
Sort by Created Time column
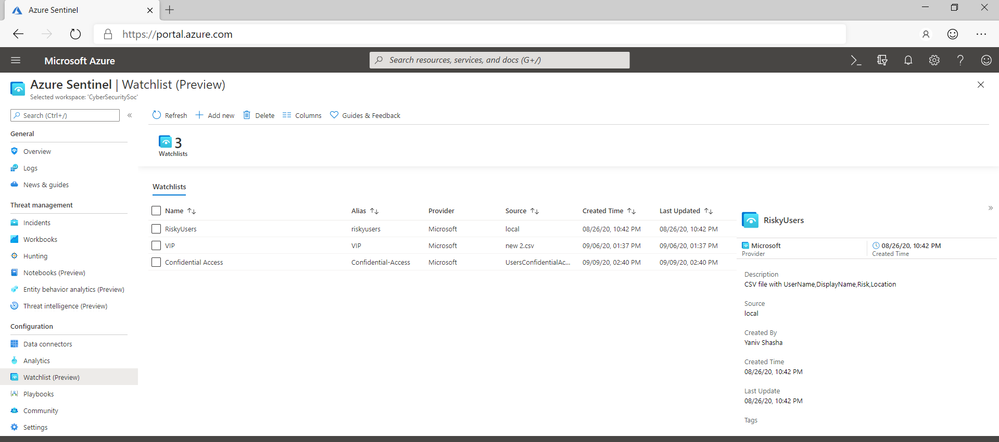click(610, 211)
